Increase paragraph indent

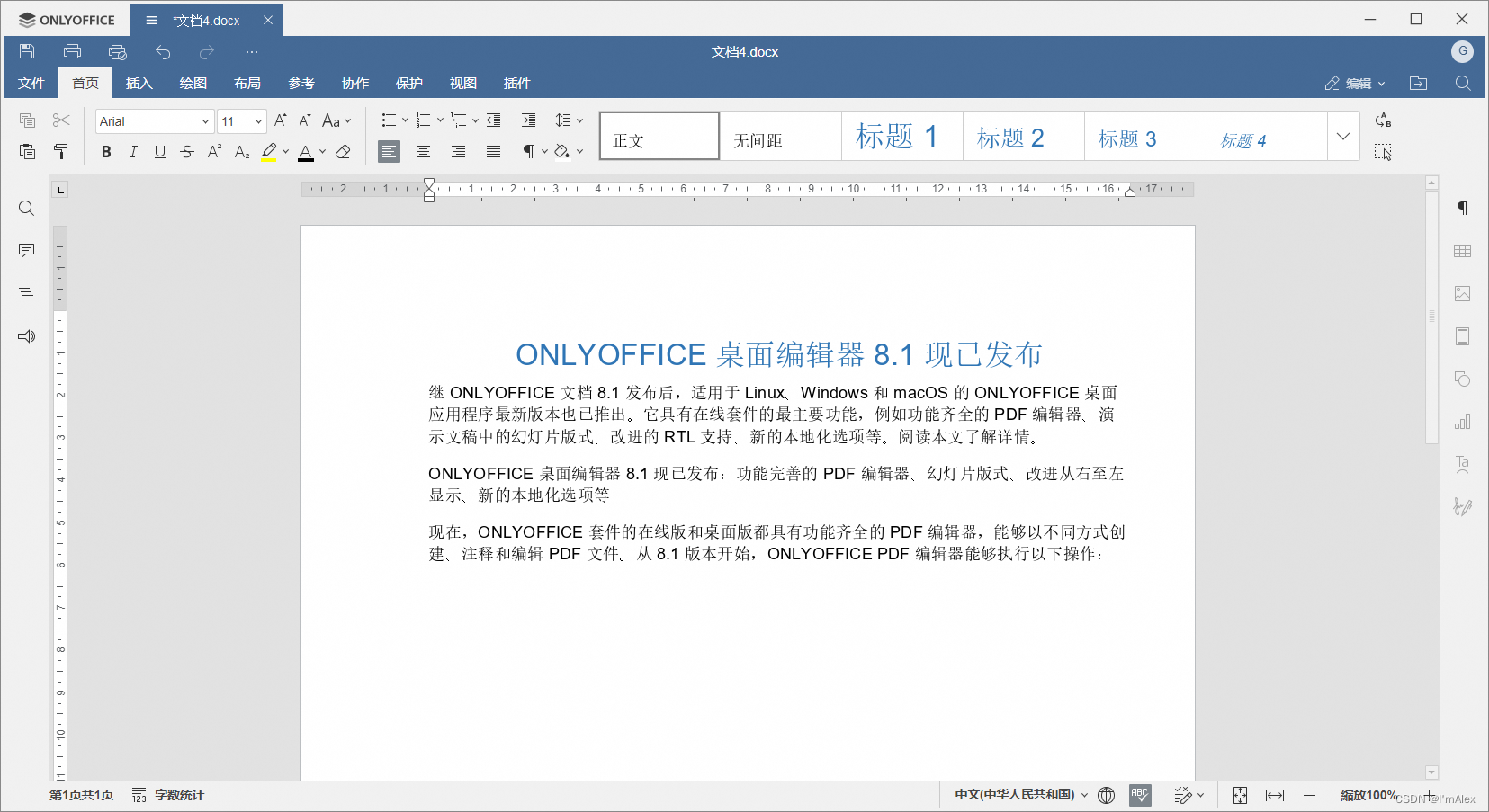(528, 120)
